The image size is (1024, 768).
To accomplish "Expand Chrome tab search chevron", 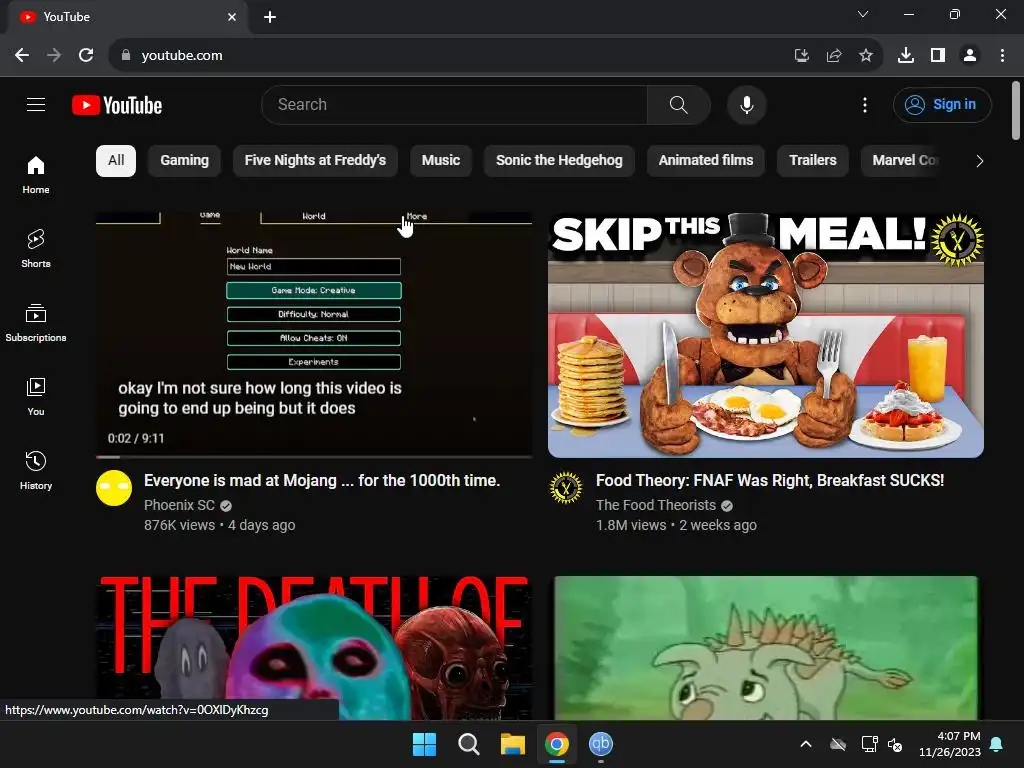I will [863, 14].
